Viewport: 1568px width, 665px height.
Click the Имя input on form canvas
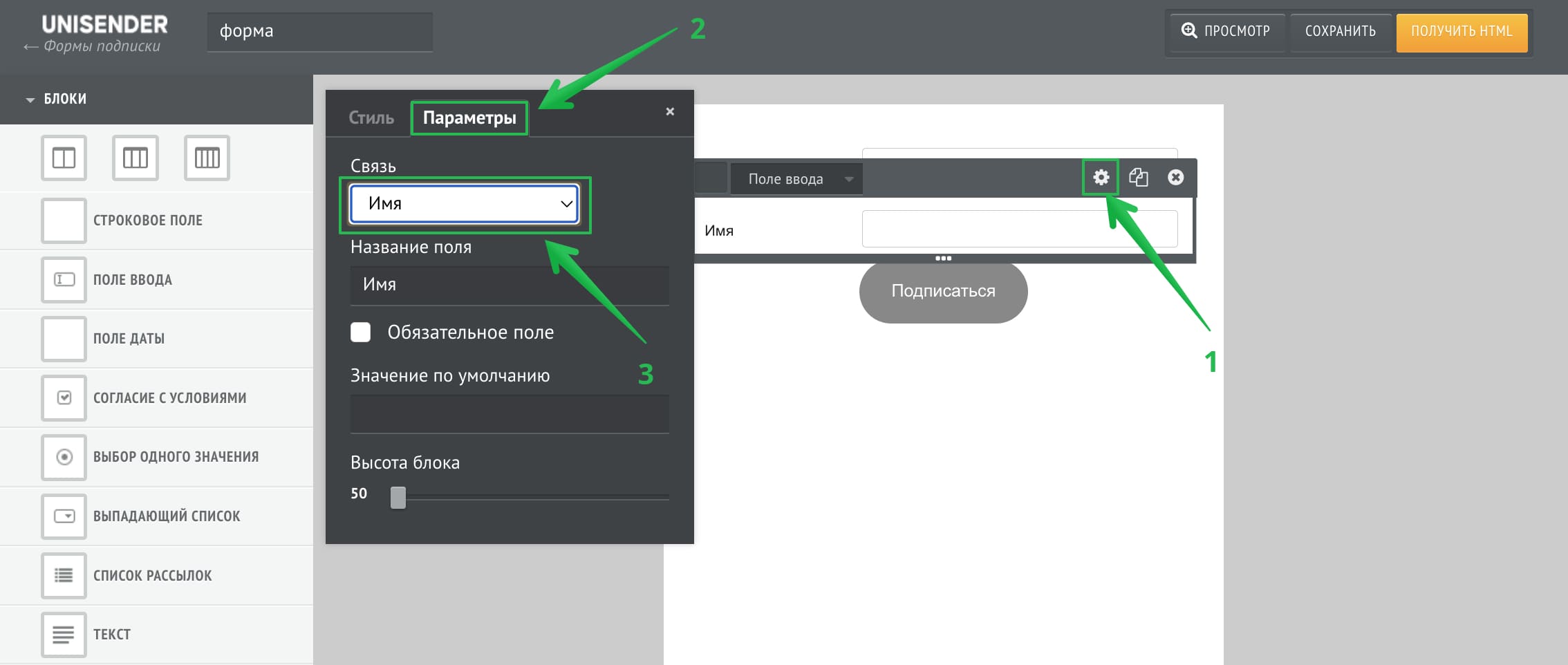point(1020,229)
